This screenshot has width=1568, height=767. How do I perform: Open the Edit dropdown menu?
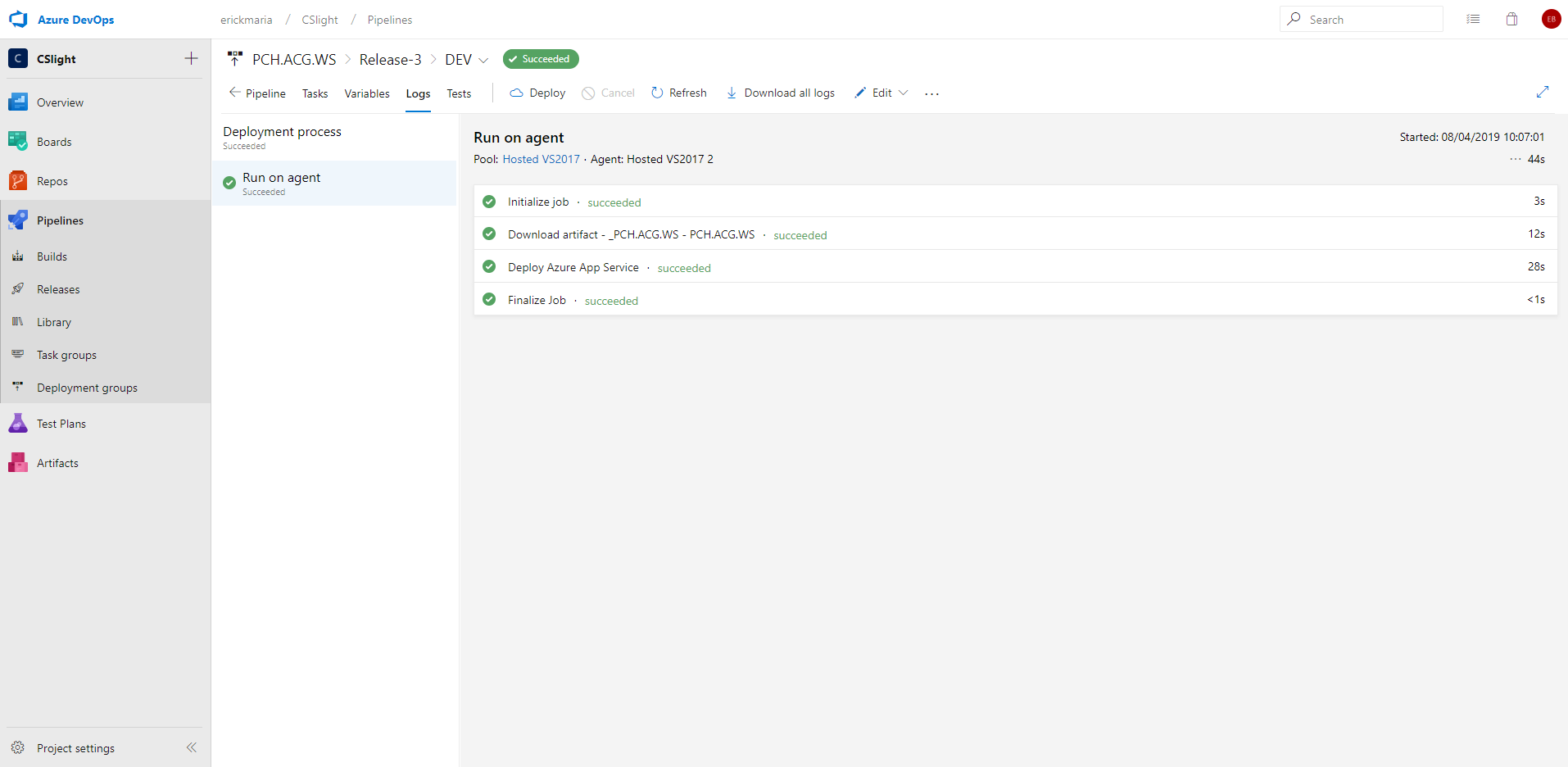coord(881,93)
